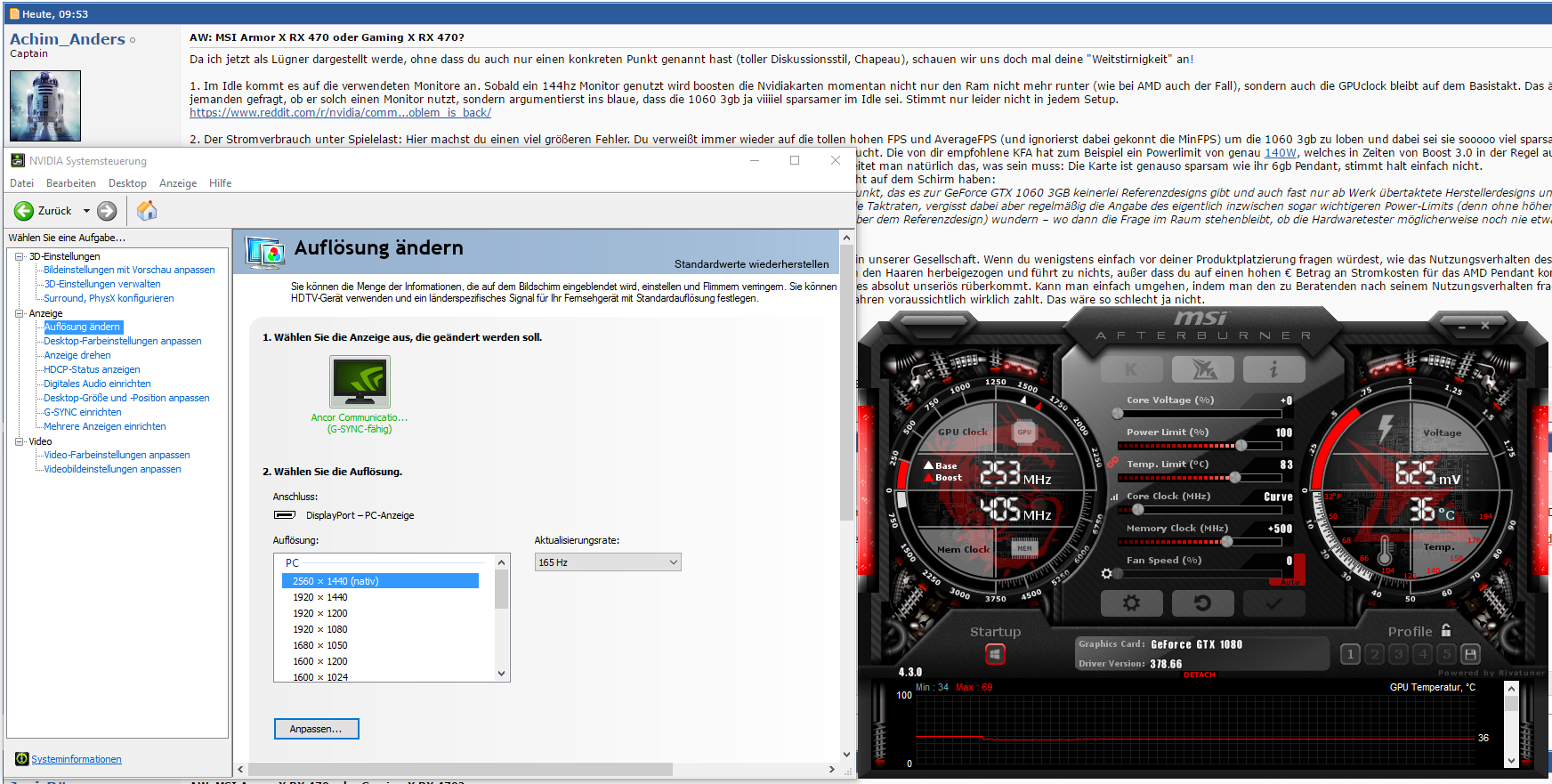Click the lightning bolt voltage icon

[x=1386, y=427]
